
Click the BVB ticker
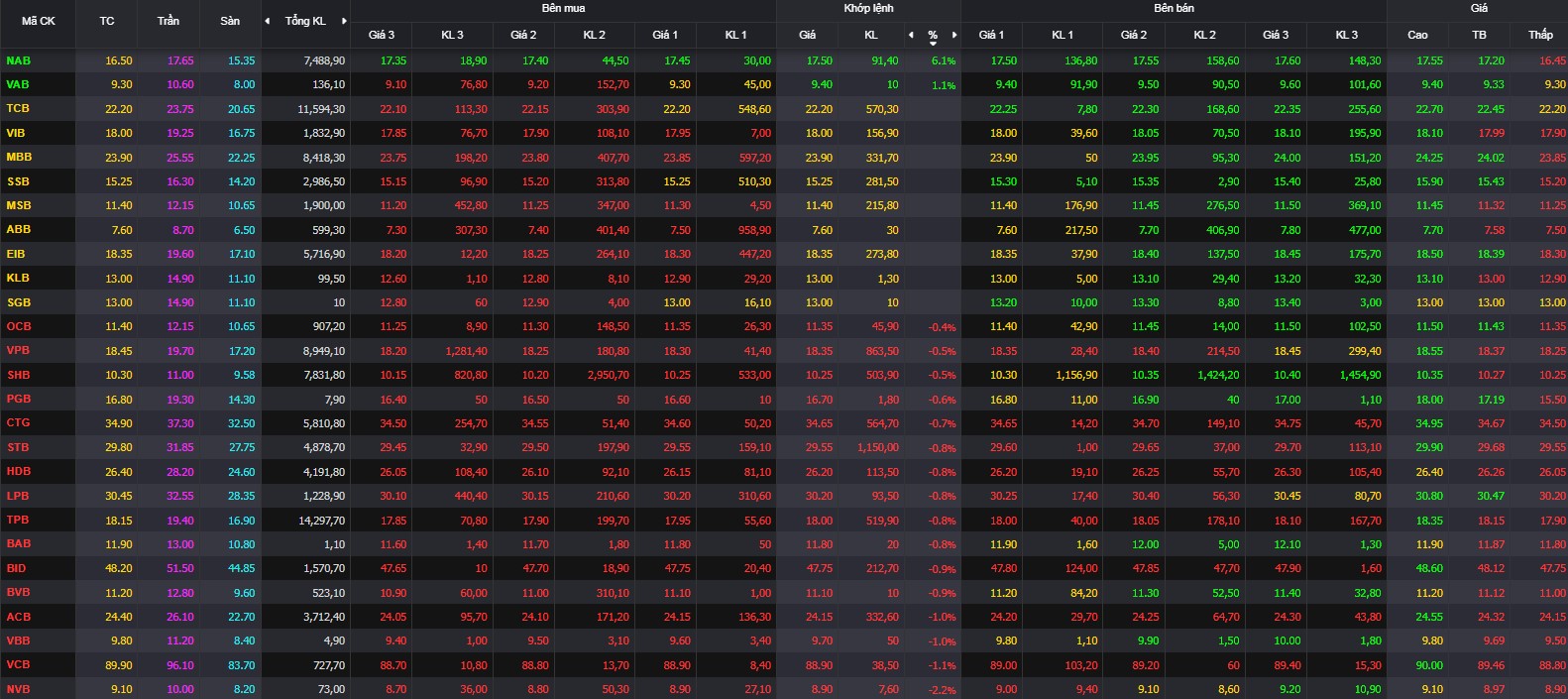coord(18,592)
